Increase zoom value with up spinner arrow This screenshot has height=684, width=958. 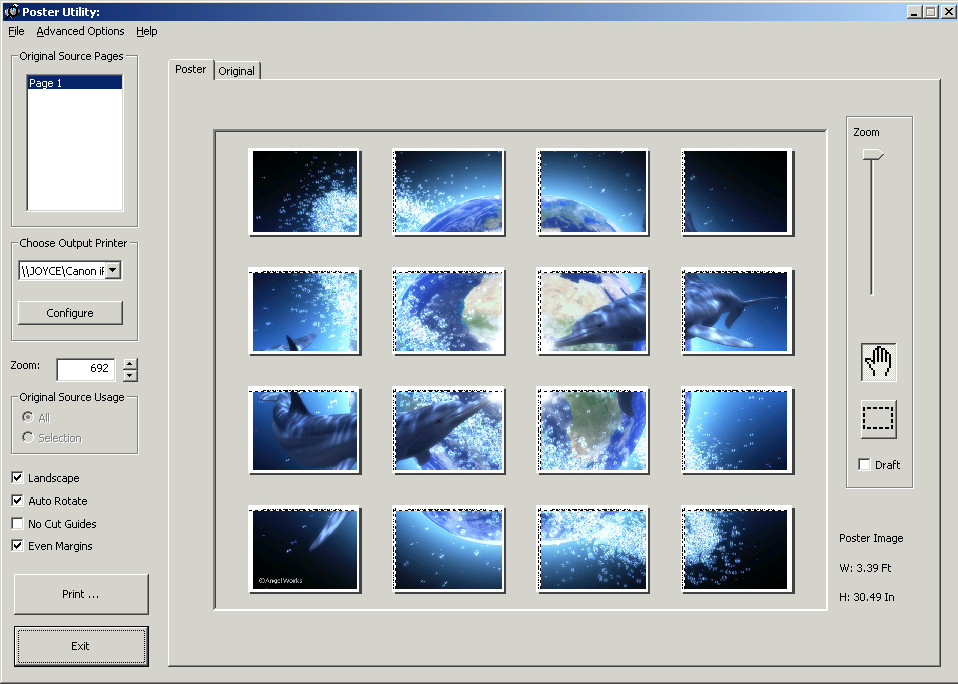point(130,364)
